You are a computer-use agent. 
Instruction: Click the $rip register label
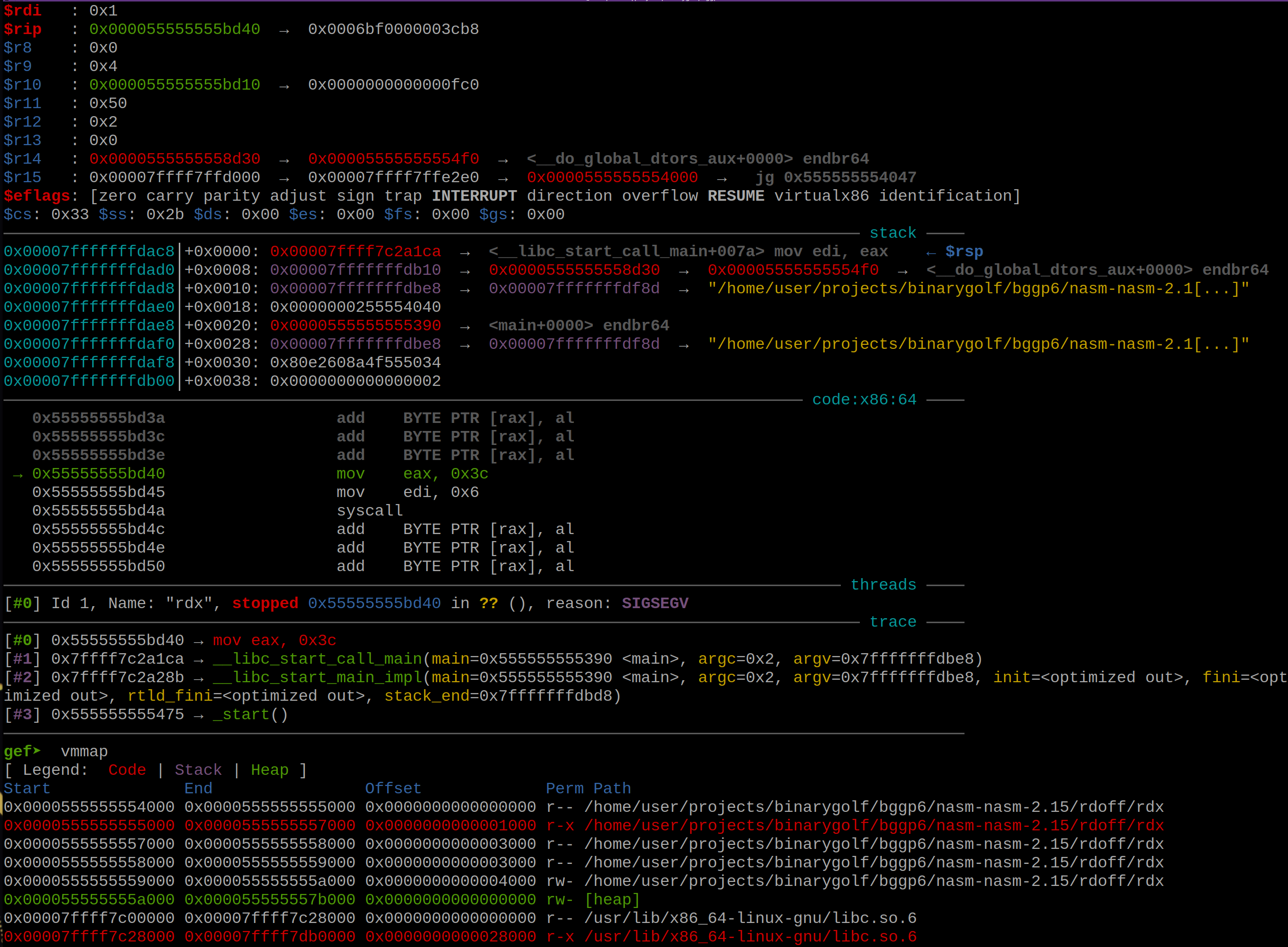23,29
